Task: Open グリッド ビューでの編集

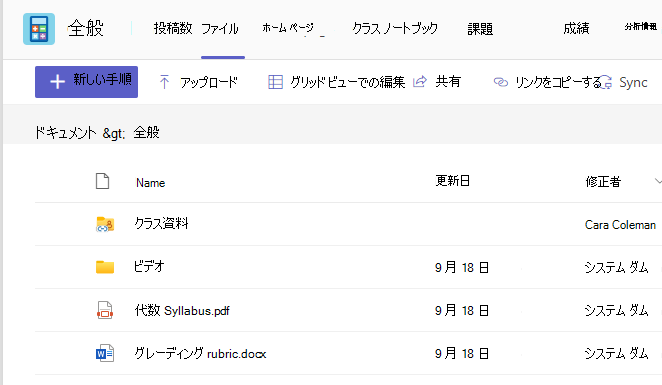Action: click(347, 82)
